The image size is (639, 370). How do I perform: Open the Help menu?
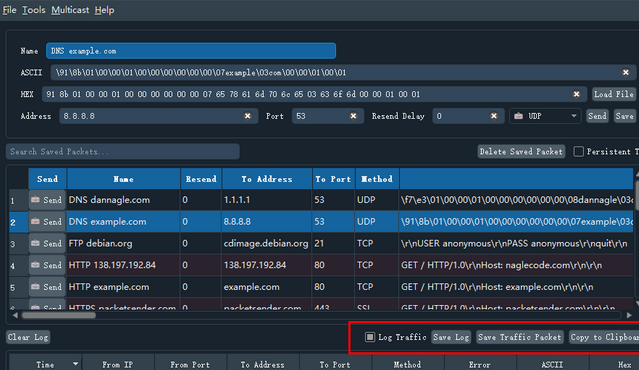click(104, 10)
